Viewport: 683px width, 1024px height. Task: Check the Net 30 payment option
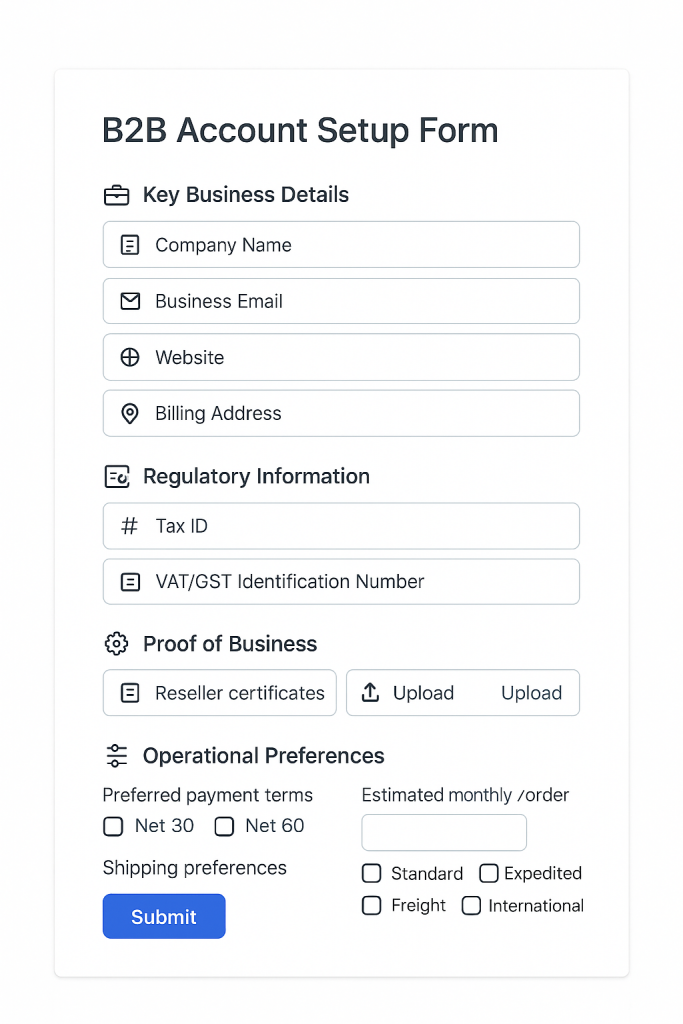click(113, 826)
